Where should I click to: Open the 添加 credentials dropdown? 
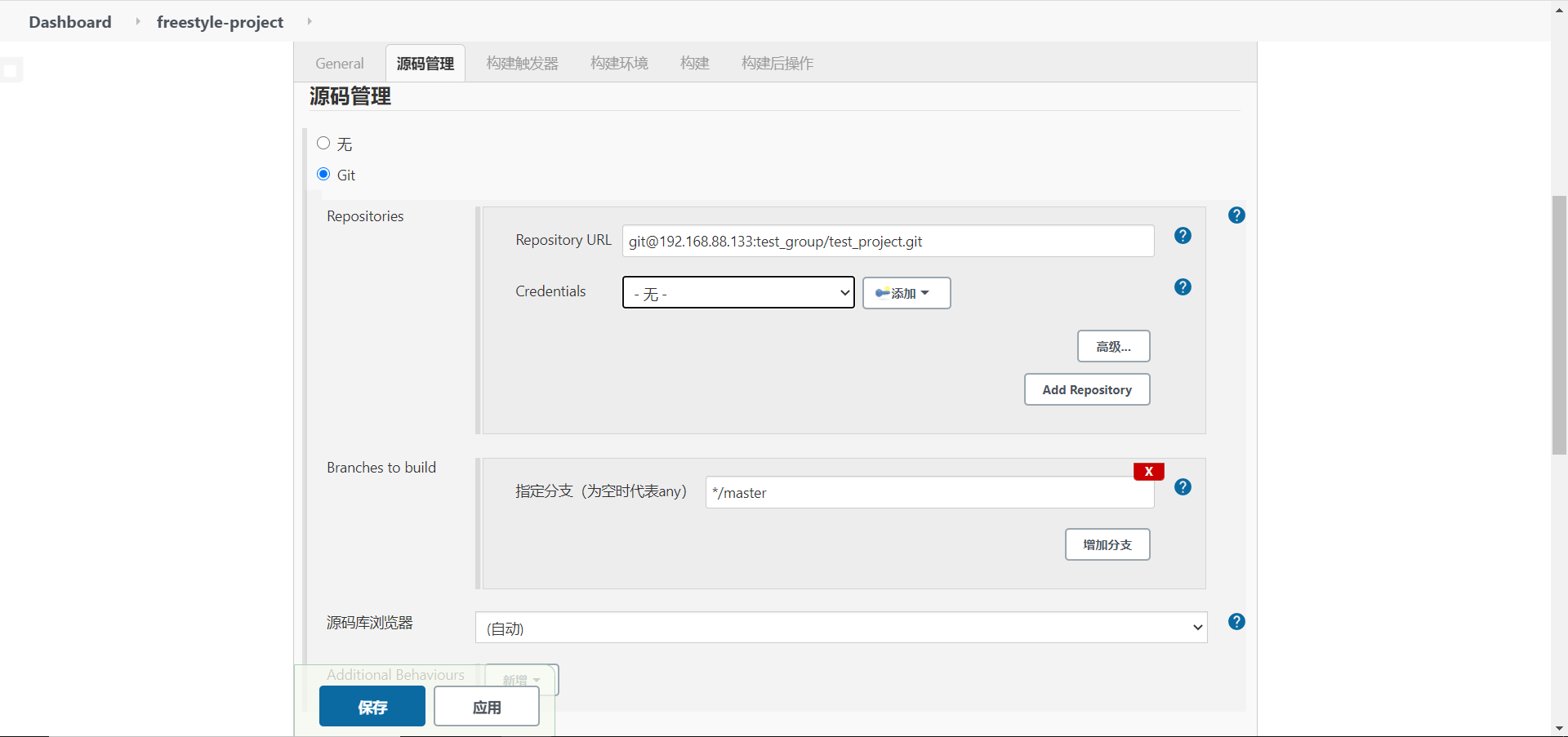click(x=906, y=293)
